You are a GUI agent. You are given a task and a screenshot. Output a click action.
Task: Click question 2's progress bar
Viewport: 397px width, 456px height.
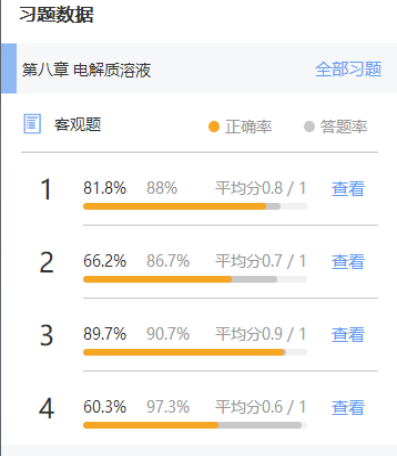tap(195, 279)
